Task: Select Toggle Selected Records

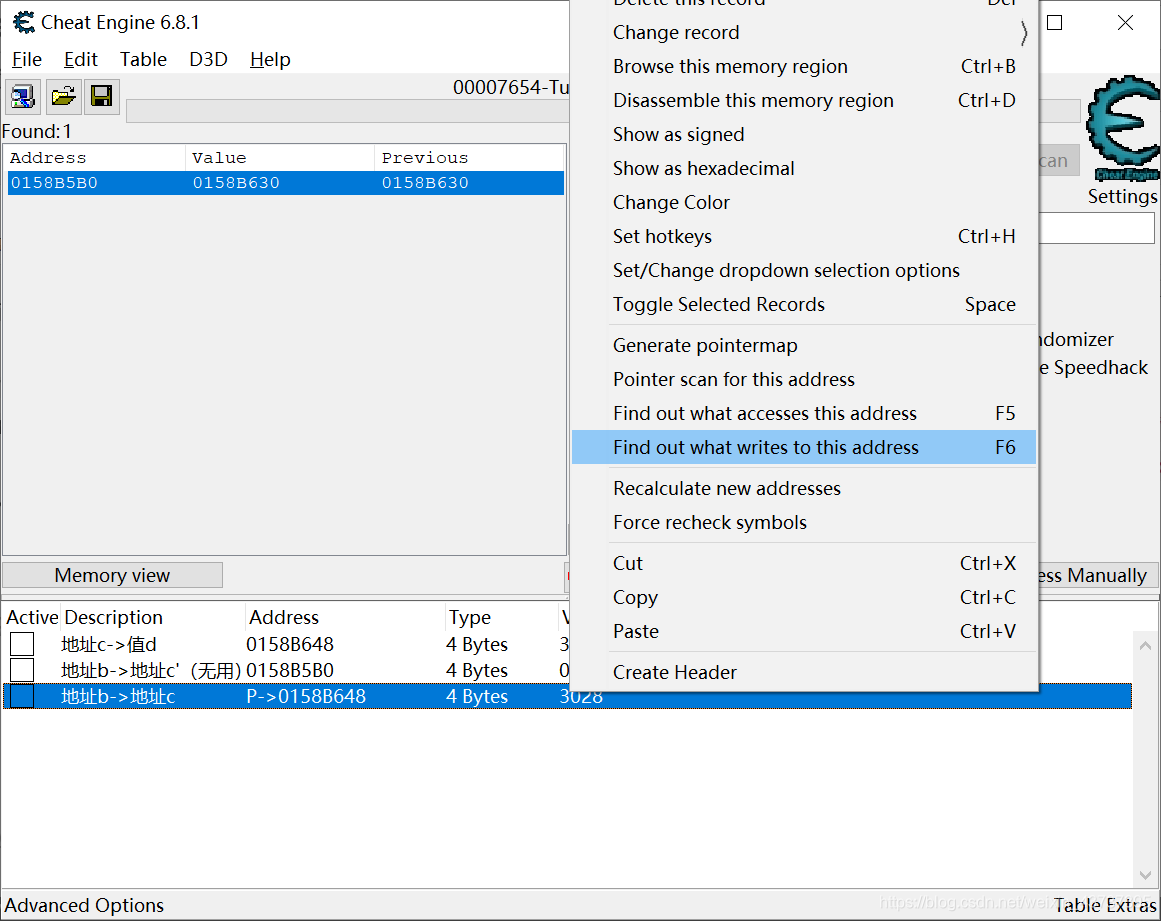Action: pyautogui.click(x=803, y=305)
